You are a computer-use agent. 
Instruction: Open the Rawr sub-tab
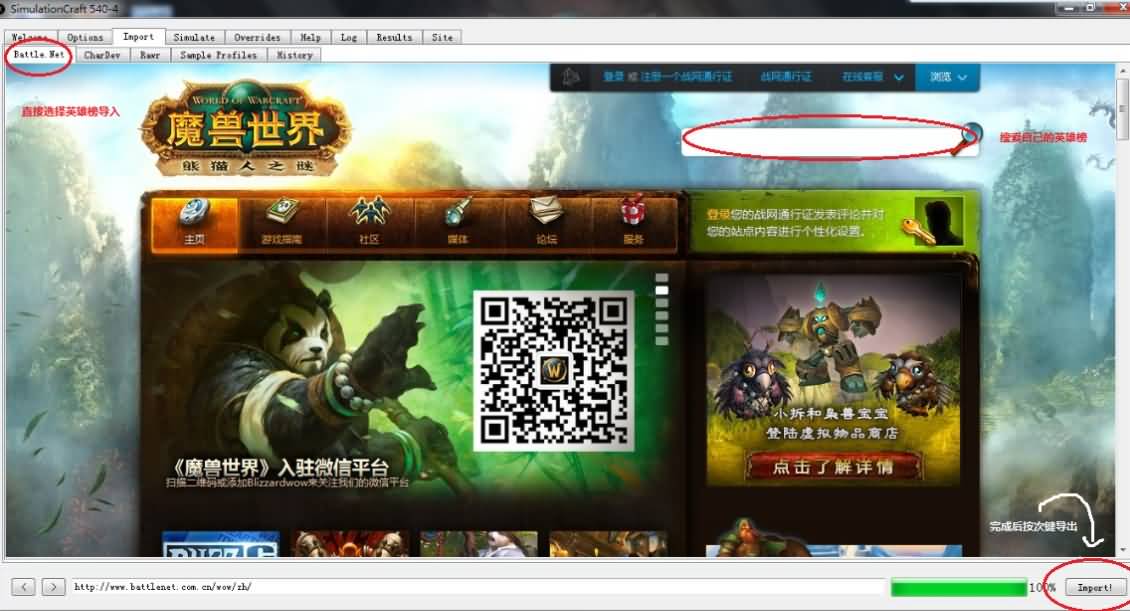coord(150,55)
